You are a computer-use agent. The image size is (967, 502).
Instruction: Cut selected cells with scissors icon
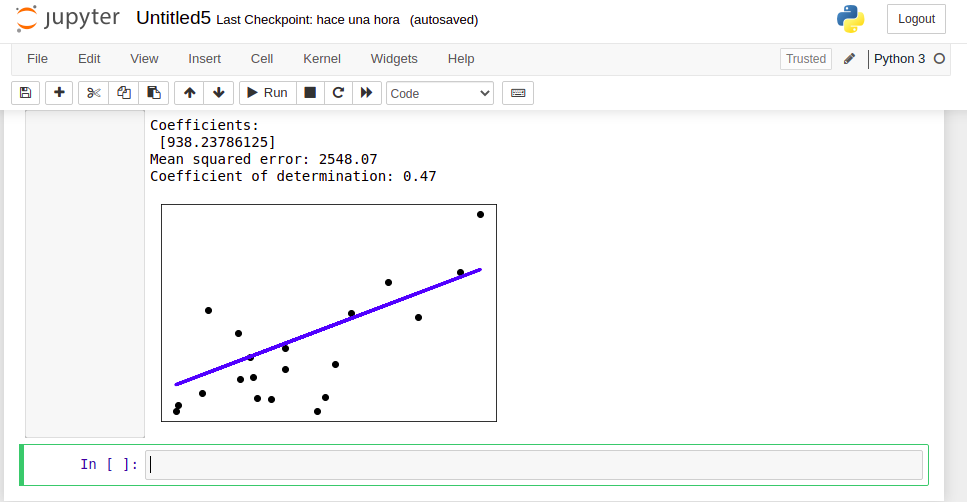click(x=94, y=93)
